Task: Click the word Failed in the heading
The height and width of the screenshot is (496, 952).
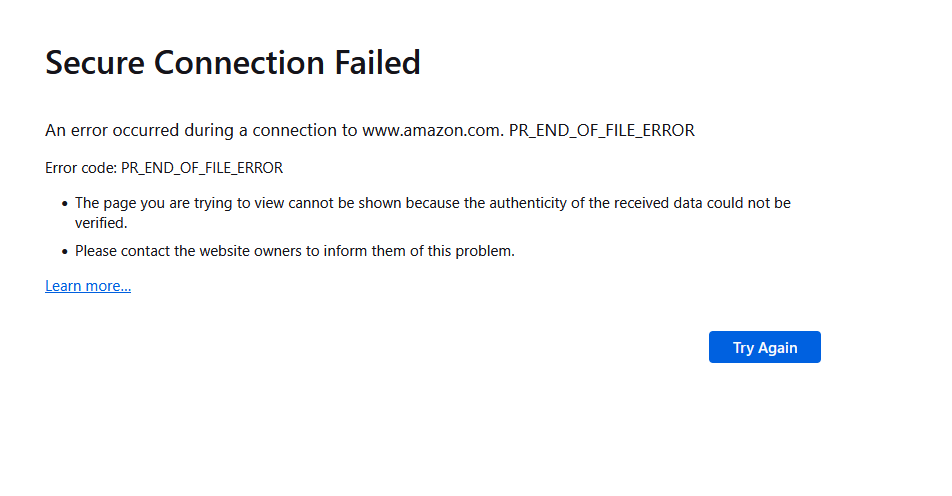Action: pos(378,63)
